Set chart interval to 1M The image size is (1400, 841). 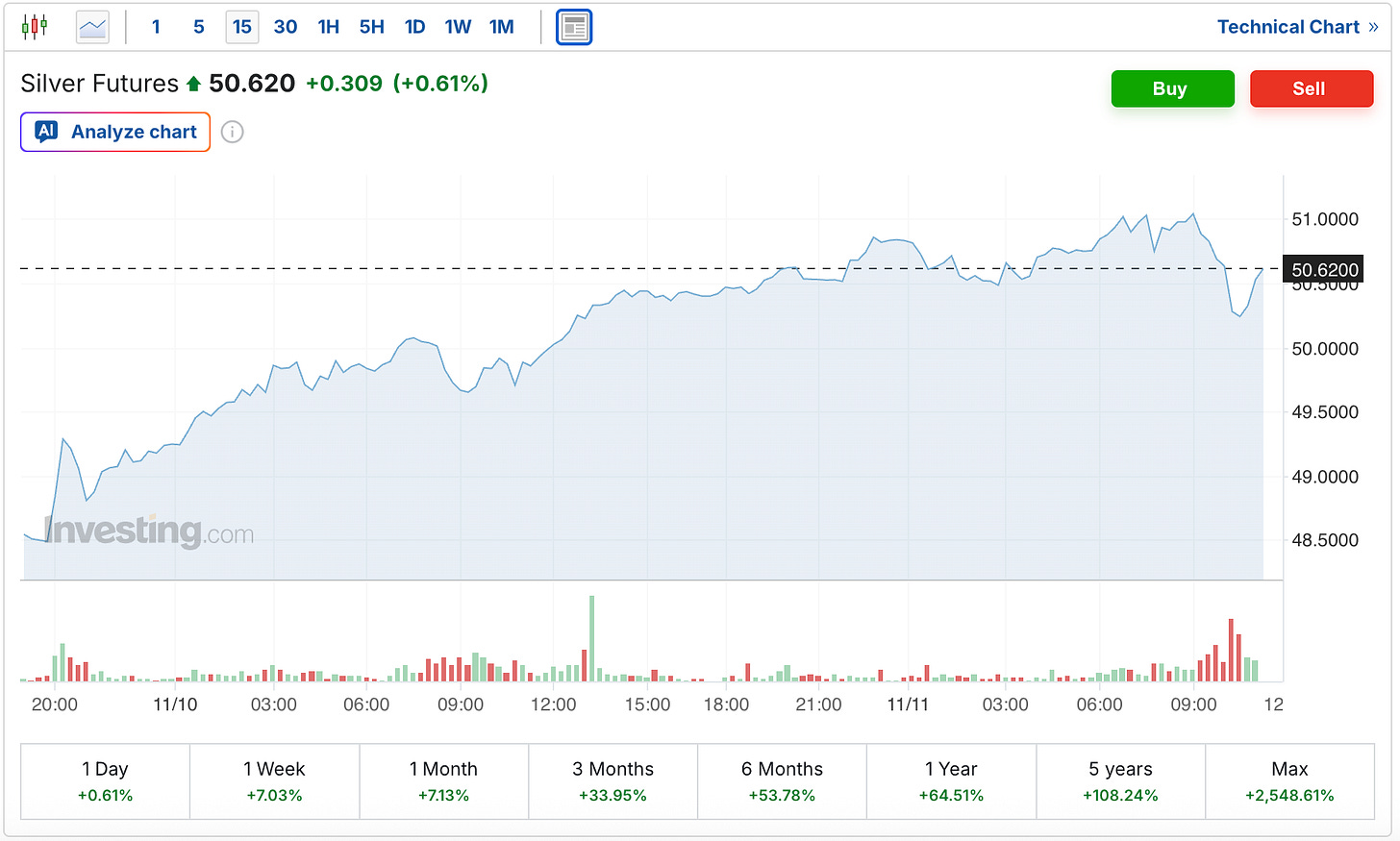pos(502,27)
